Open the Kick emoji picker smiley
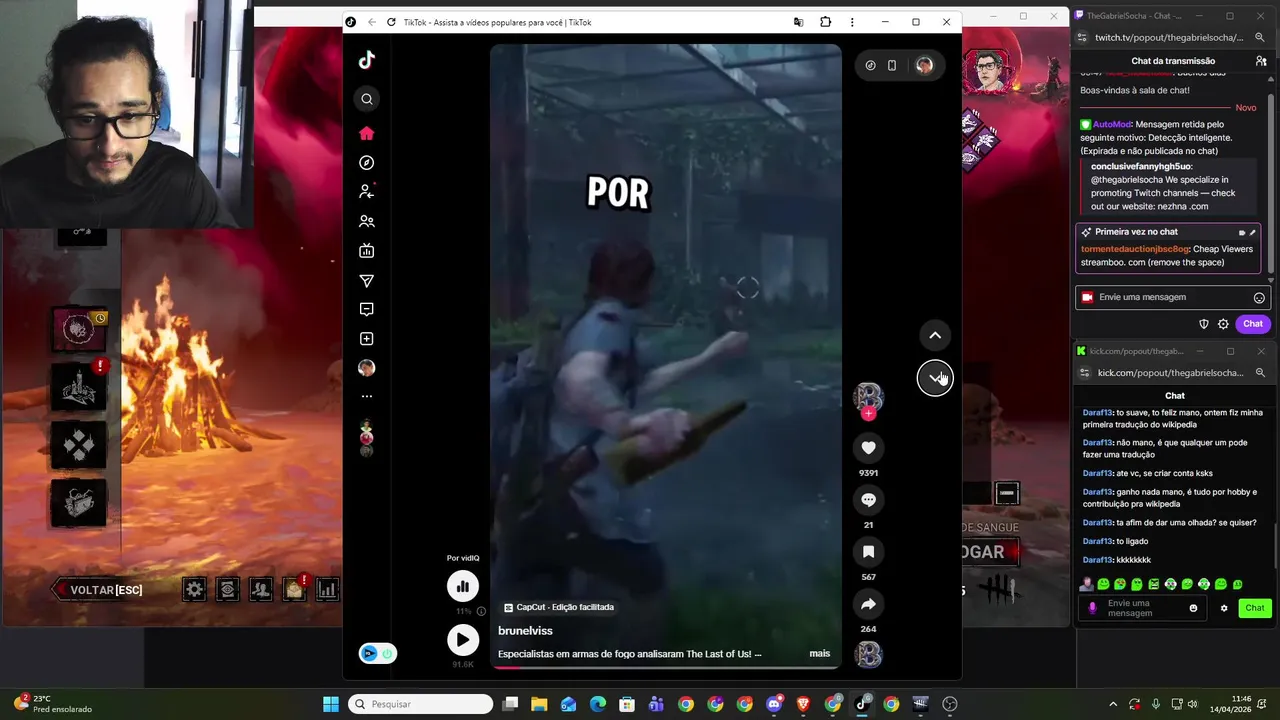Image resolution: width=1280 pixels, height=720 pixels. 1193,608
